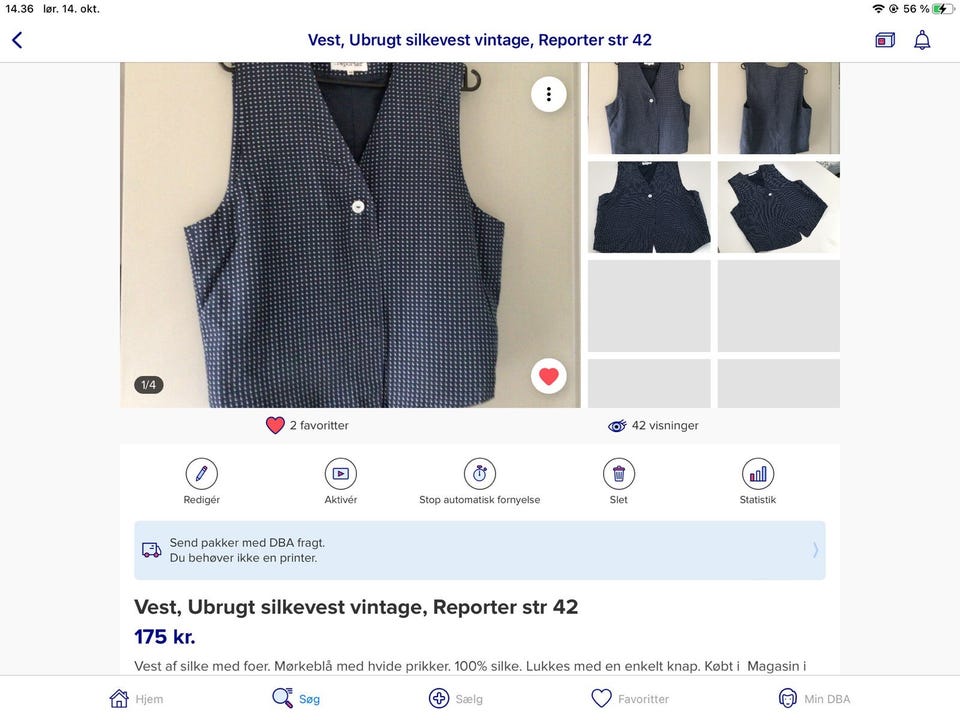Open the notifications bell icon
Image resolution: width=960 pixels, height=720 pixels.
[x=922, y=40]
